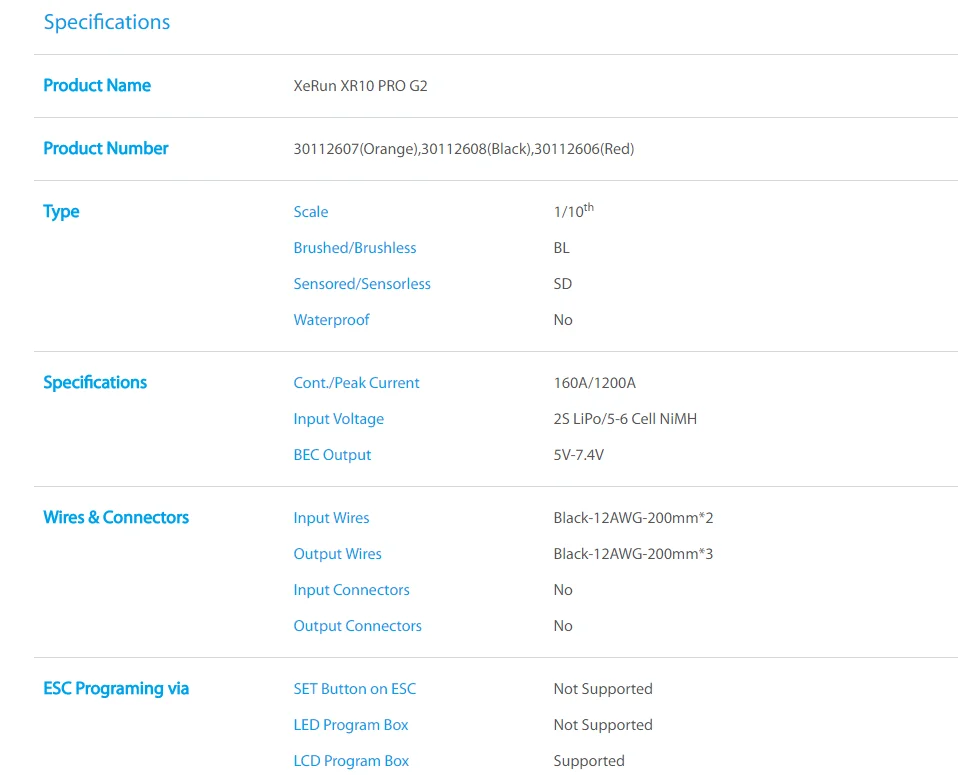
Task: Click the BEC Output label
Action: [x=332, y=455]
